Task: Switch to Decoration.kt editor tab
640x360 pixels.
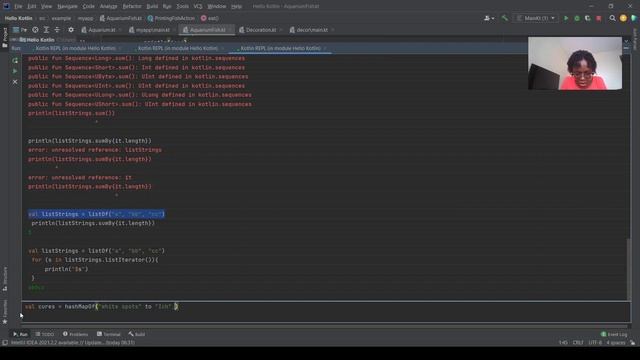Action: [260, 30]
